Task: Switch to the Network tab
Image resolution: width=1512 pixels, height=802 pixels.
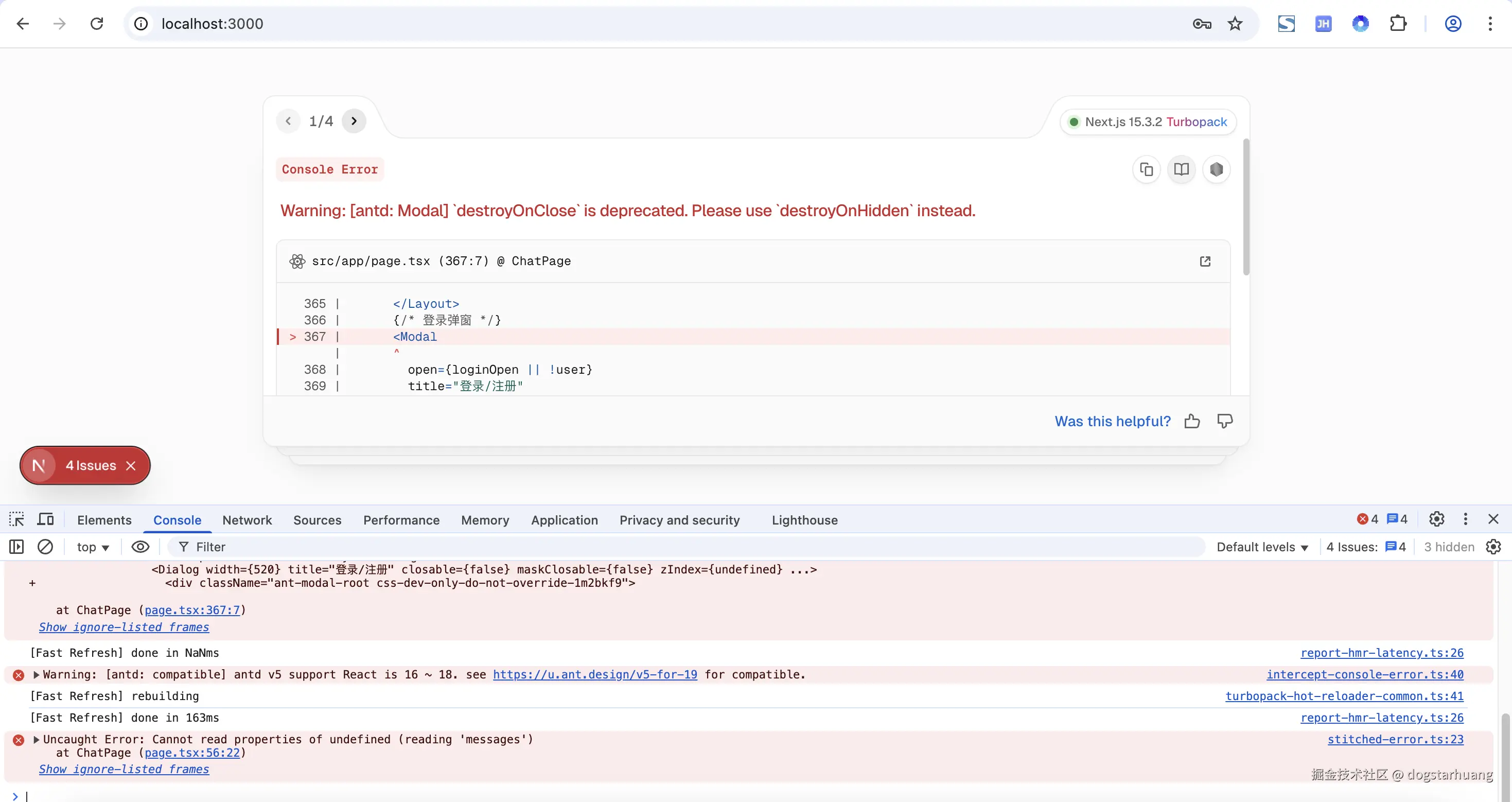Action: coord(247,519)
